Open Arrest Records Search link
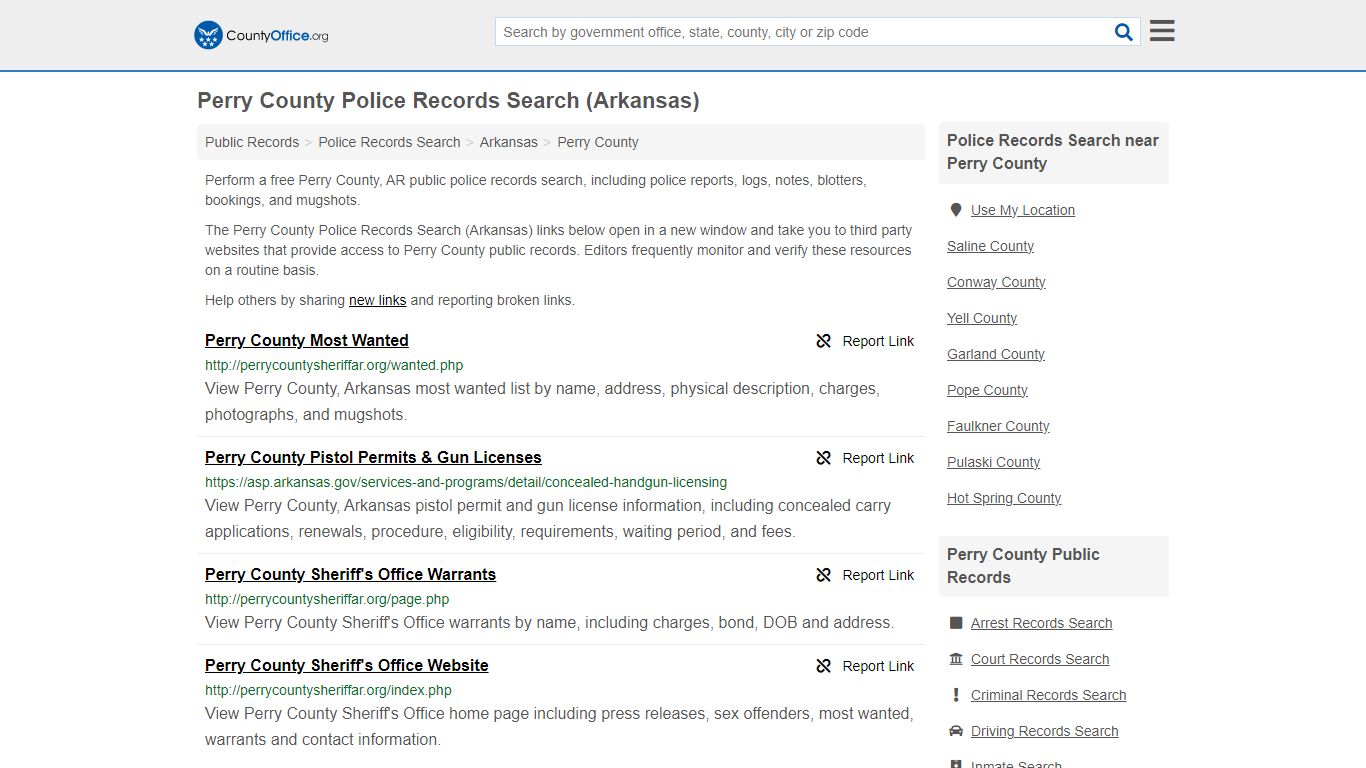This screenshot has height=768, width=1366. [x=1041, y=623]
